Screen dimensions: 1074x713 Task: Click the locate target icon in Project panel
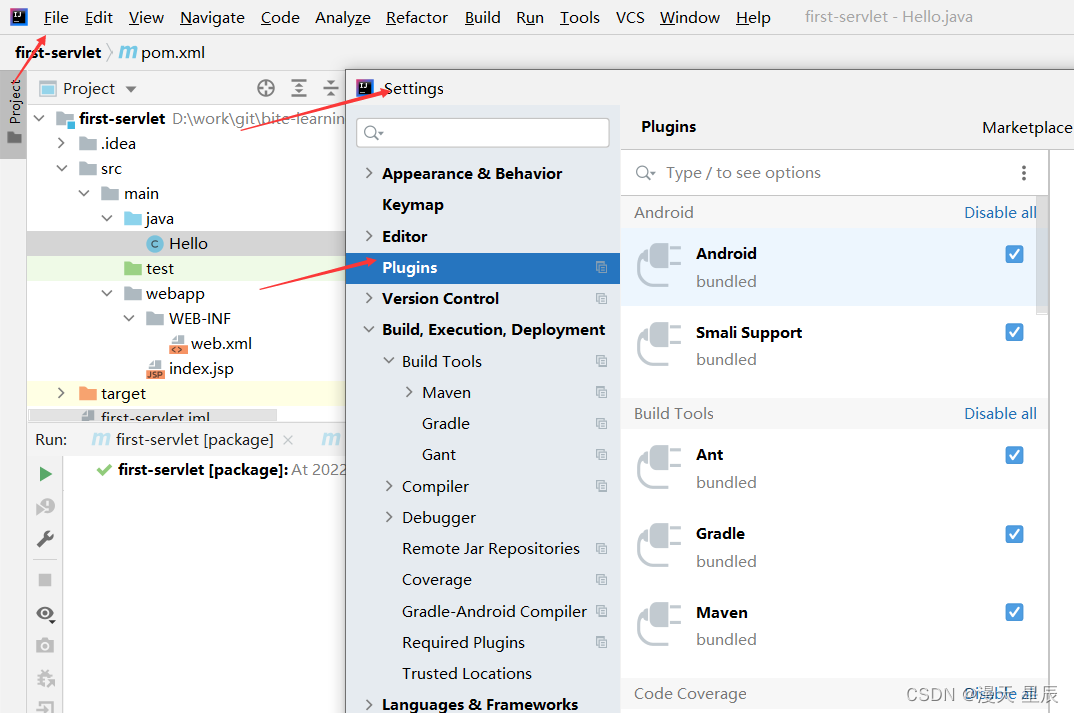(266, 88)
